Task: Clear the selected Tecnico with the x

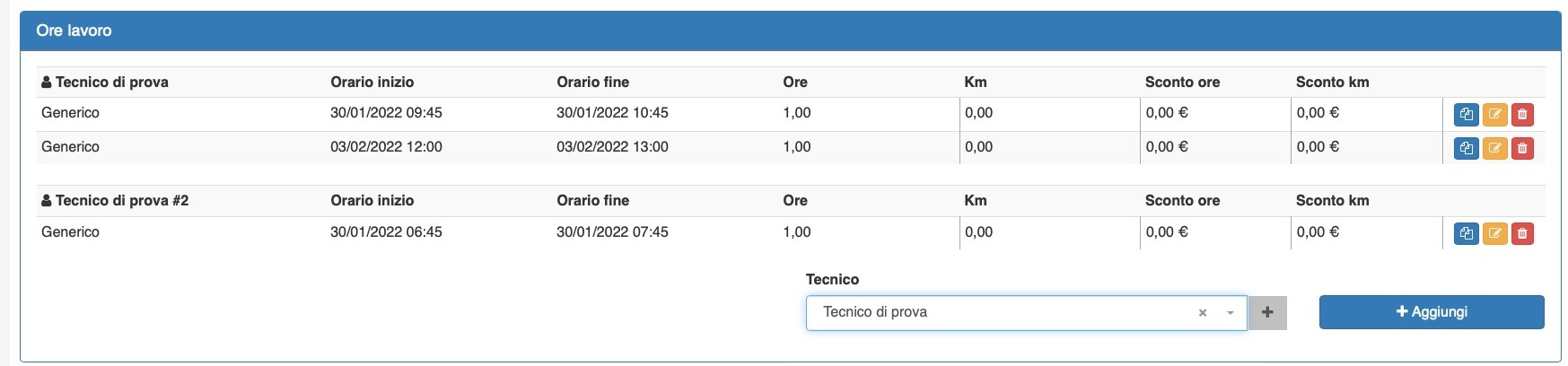Action: pos(1203,313)
